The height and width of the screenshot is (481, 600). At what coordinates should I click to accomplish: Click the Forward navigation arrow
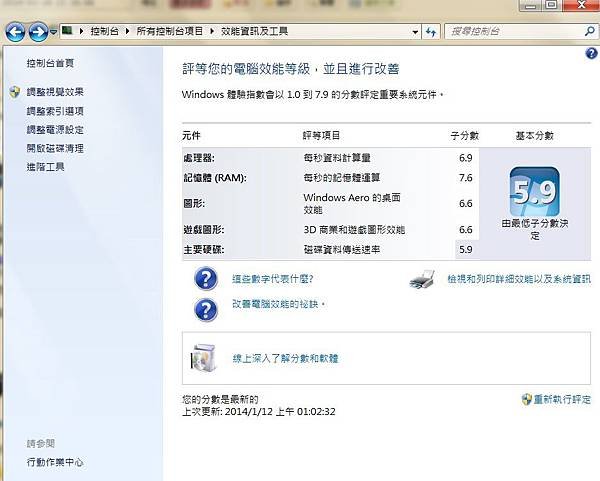click(x=39, y=32)
